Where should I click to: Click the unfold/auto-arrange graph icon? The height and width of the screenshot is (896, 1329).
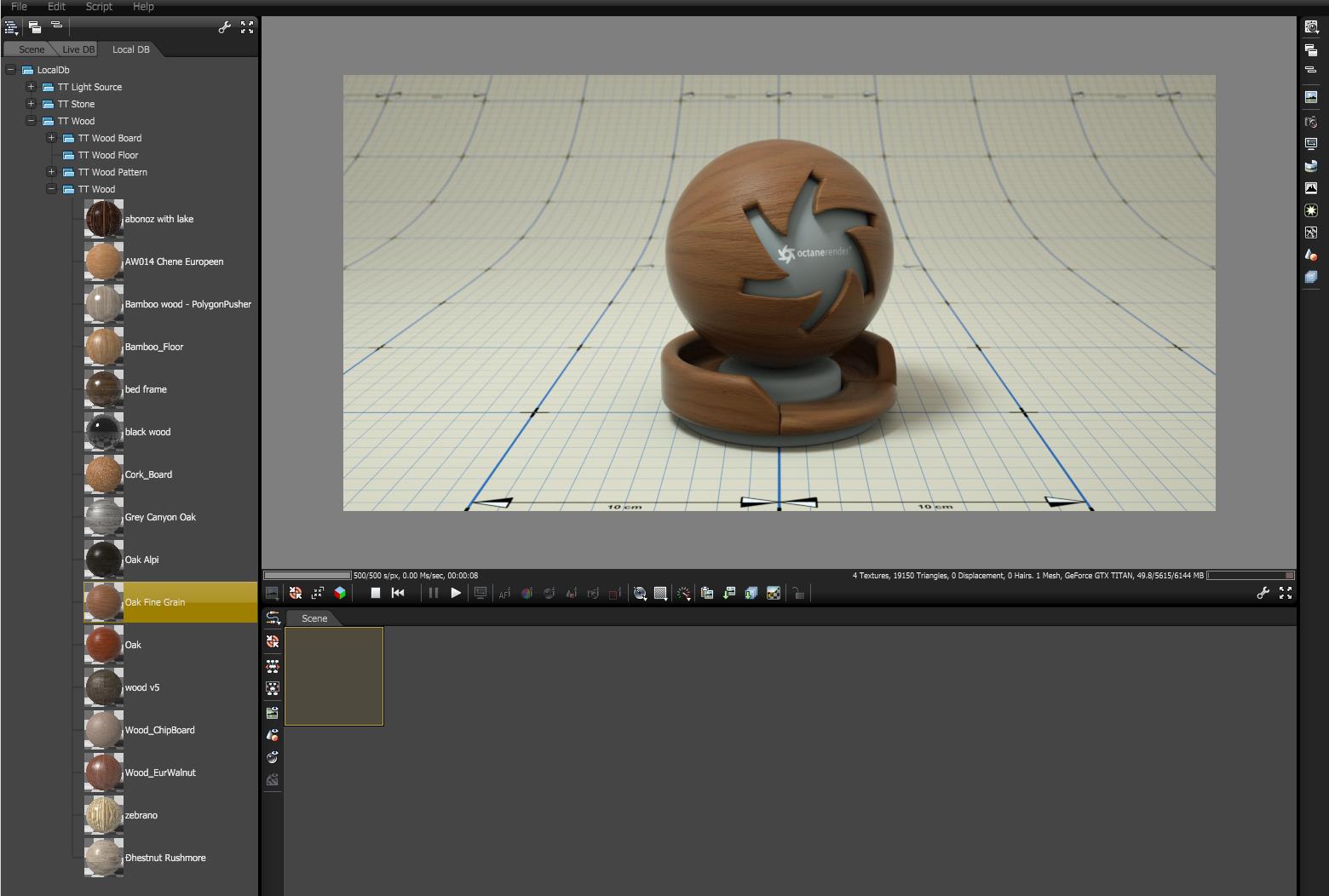273,617
